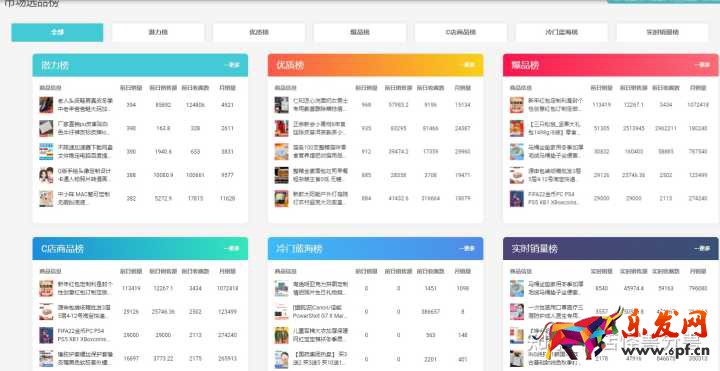Switch to the 实时销量榜 tab
Viewport: 720px width, 371px height.
click(x=663, y=33)
